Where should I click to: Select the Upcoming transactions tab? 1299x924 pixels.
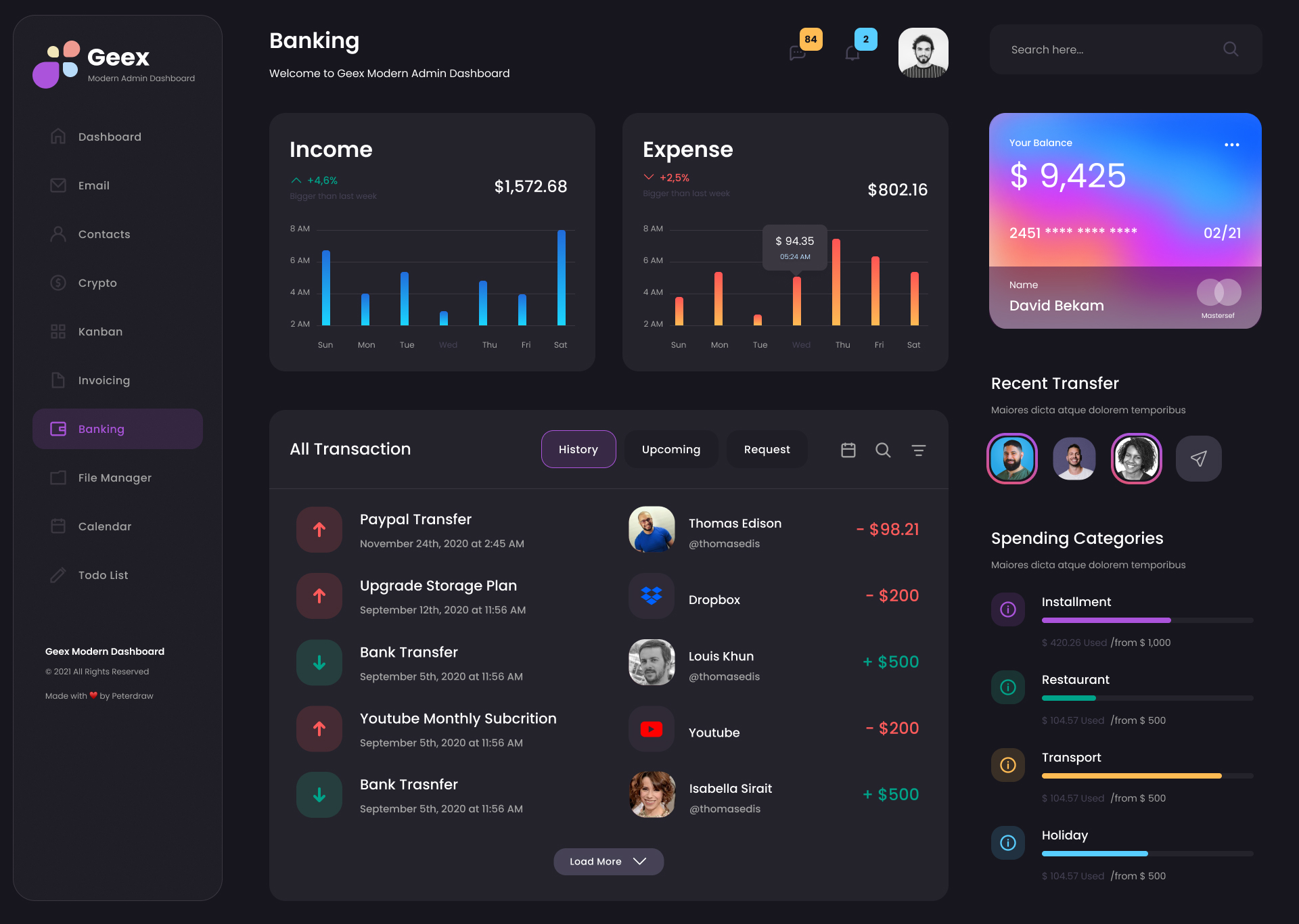click(671, 449)
